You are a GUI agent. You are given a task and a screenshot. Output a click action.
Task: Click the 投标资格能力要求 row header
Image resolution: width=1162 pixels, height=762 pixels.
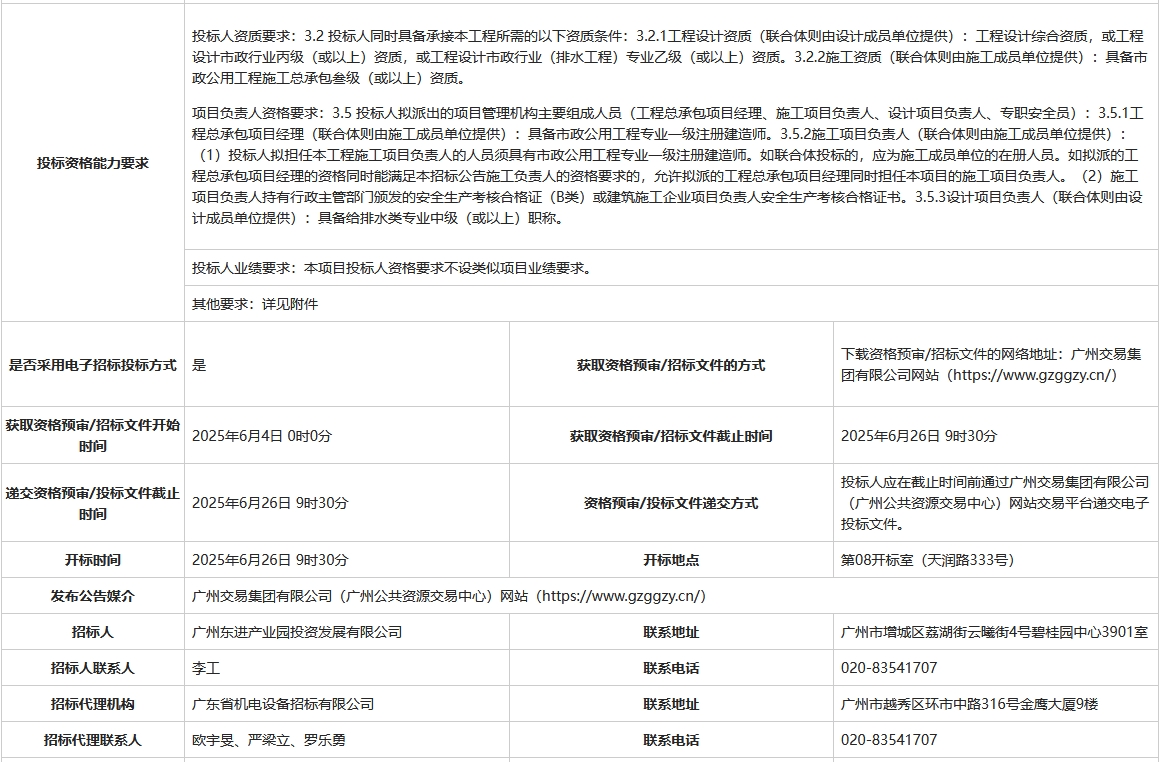tap(92, 163)
